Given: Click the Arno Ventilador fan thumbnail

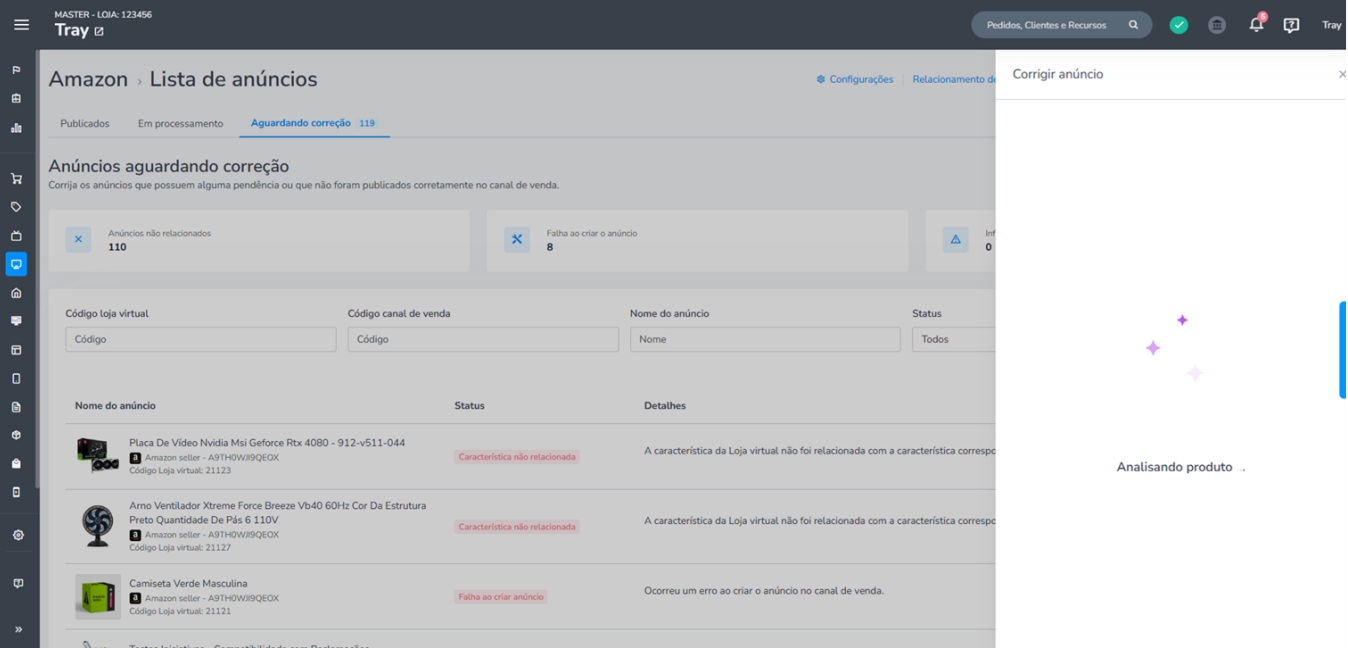Looking at the screenshot, I should [98, 526].
